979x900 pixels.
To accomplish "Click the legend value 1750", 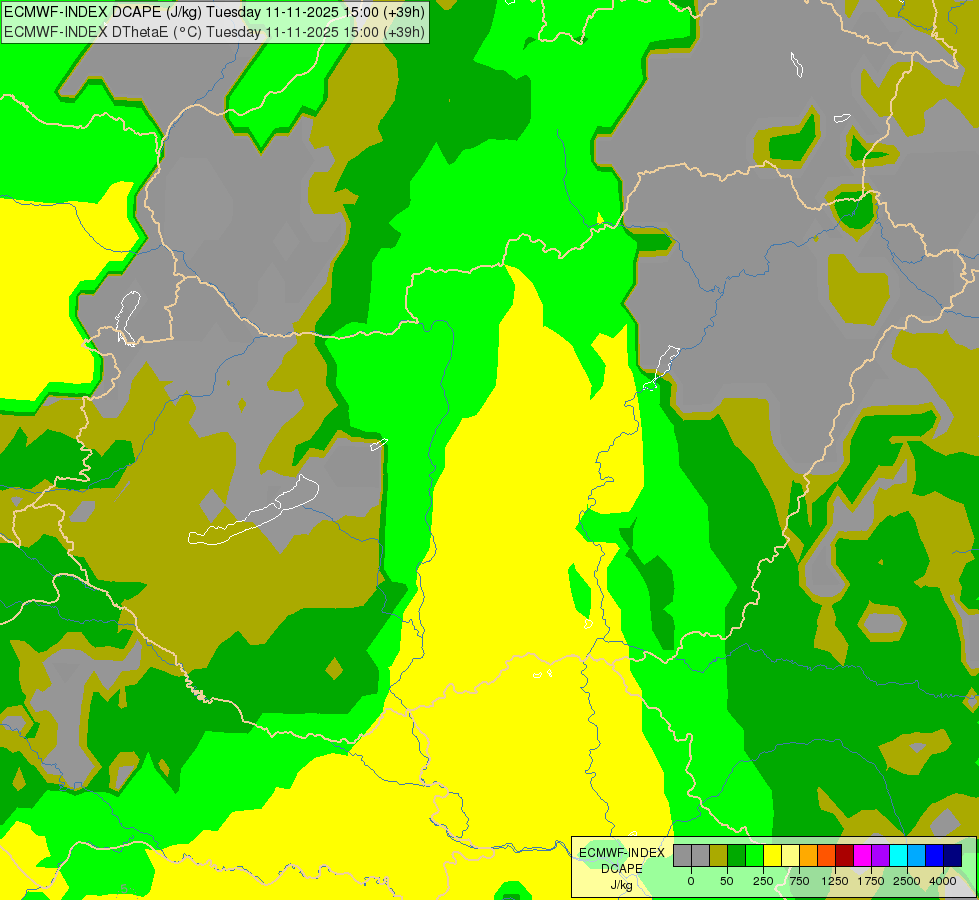I will [x=871, y=881].
